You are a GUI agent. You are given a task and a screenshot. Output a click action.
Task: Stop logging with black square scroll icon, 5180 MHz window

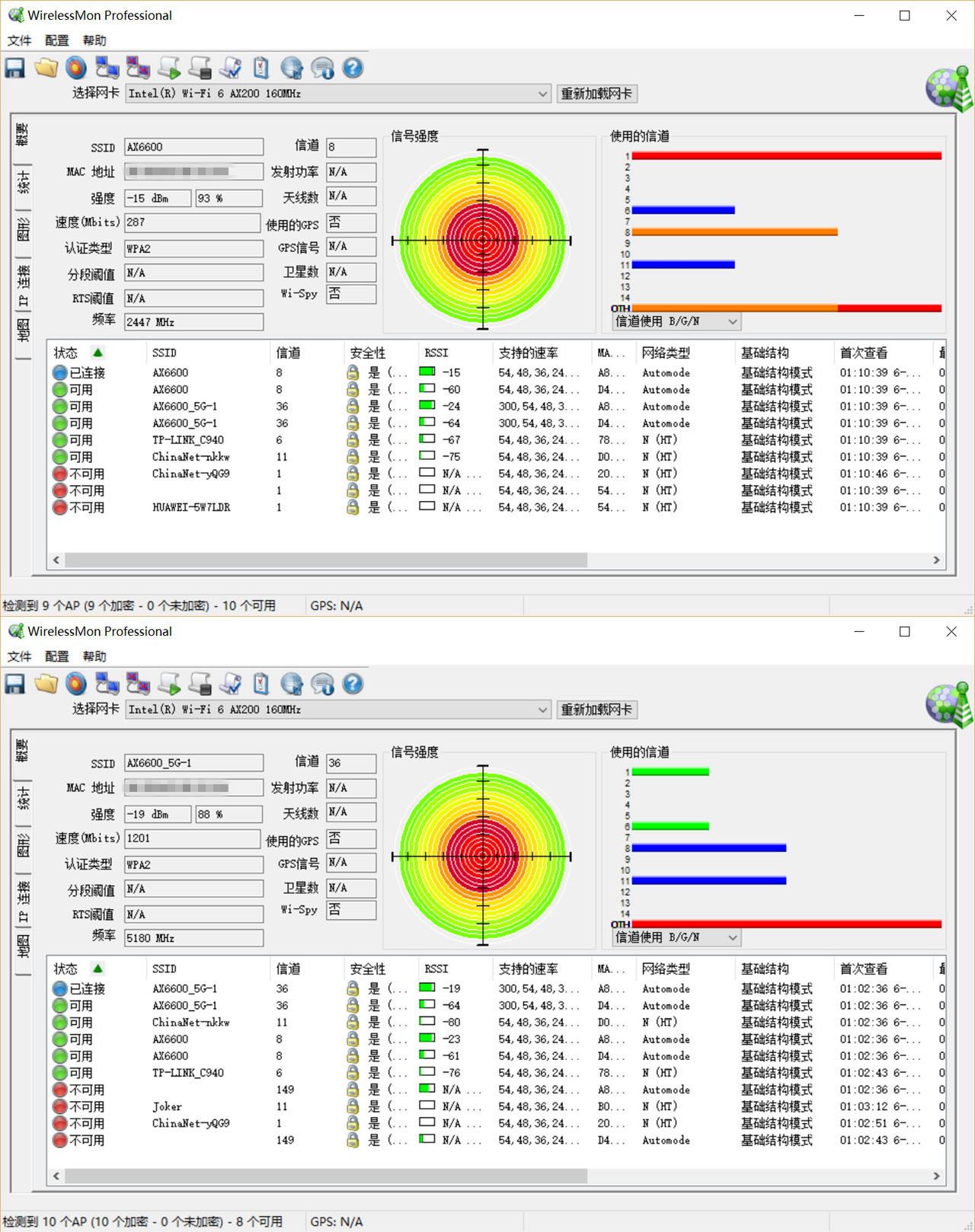[200, 685]
